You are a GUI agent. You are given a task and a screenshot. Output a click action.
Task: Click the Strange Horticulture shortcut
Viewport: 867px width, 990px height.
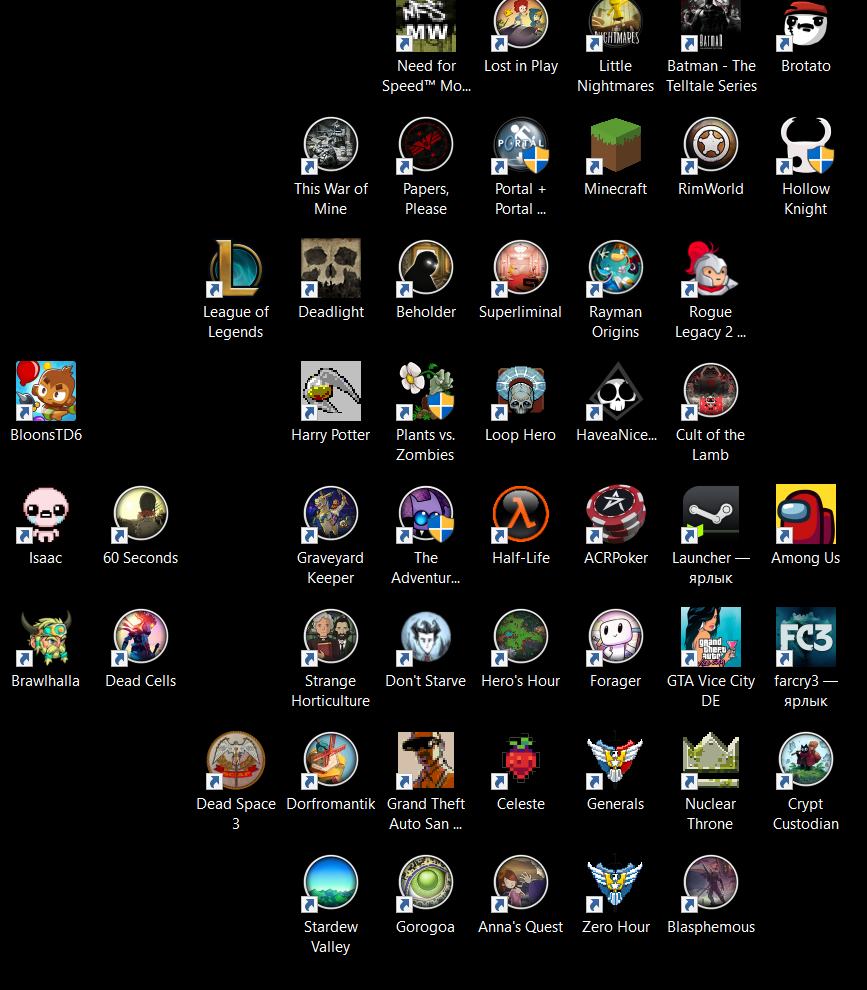point(331,638)
